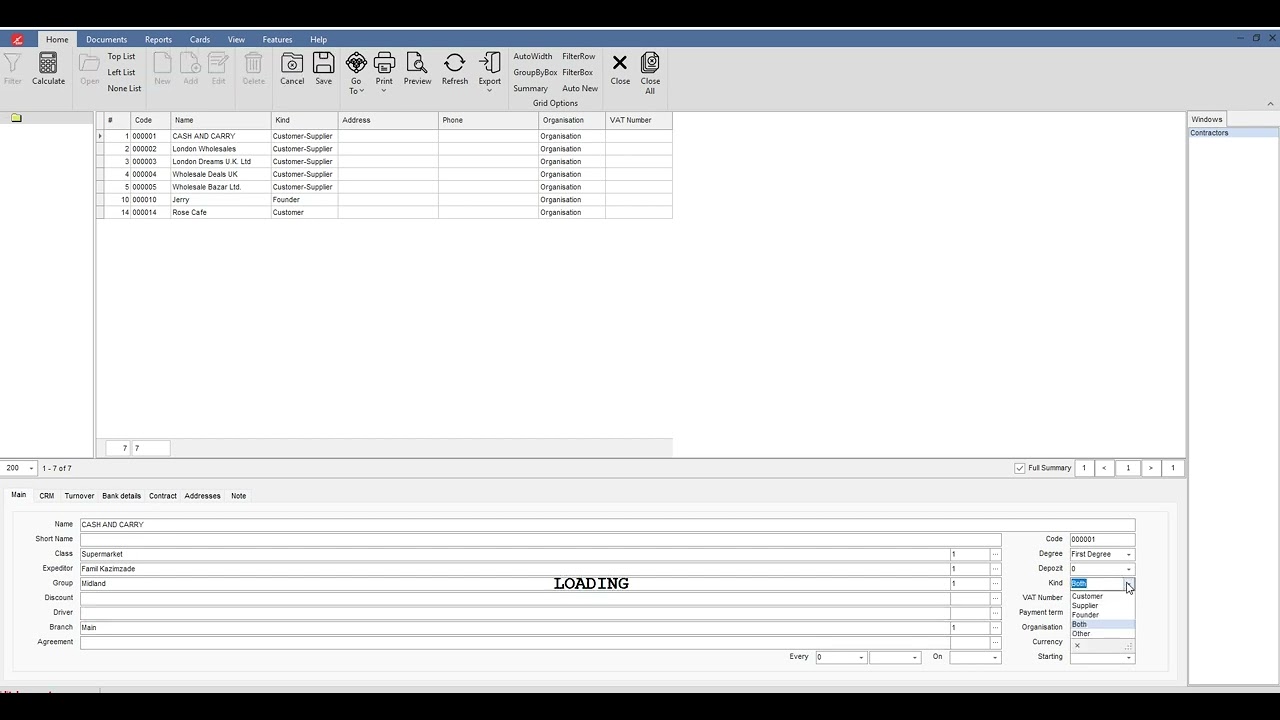This screenshot has height=720, width=1280.
Task: Select the Jerry founder row
Action: [384, 200]
